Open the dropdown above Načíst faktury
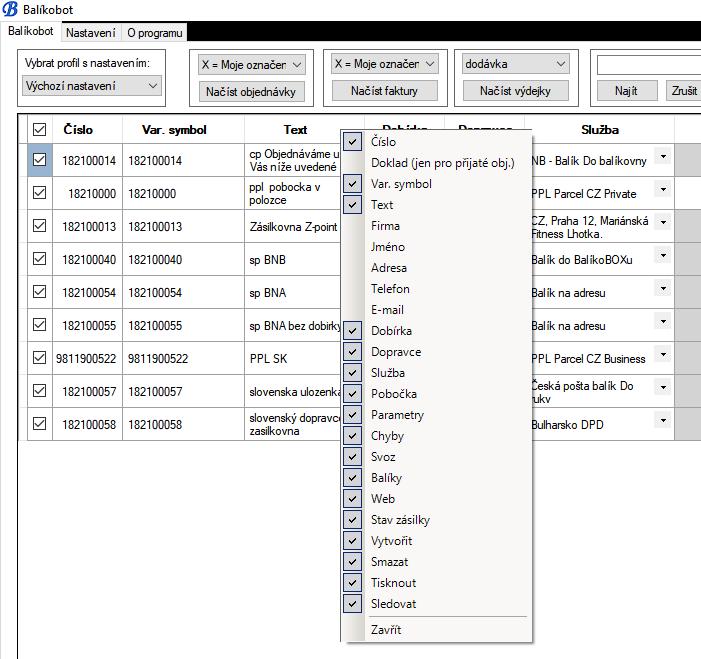 click(384, 64)
